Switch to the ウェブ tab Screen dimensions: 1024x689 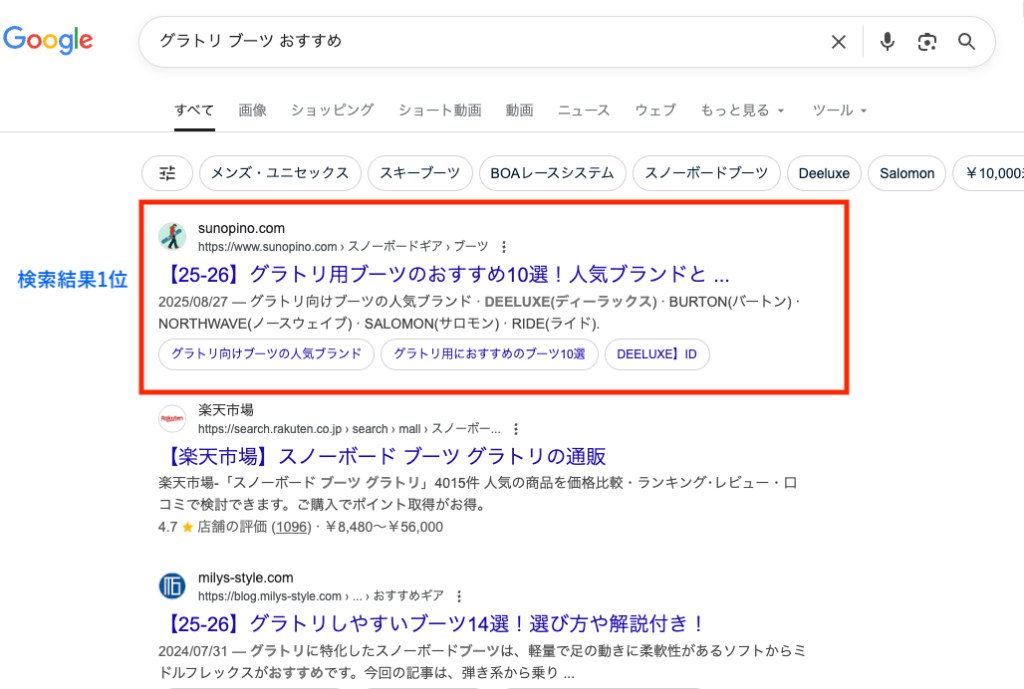pos(656,110)
